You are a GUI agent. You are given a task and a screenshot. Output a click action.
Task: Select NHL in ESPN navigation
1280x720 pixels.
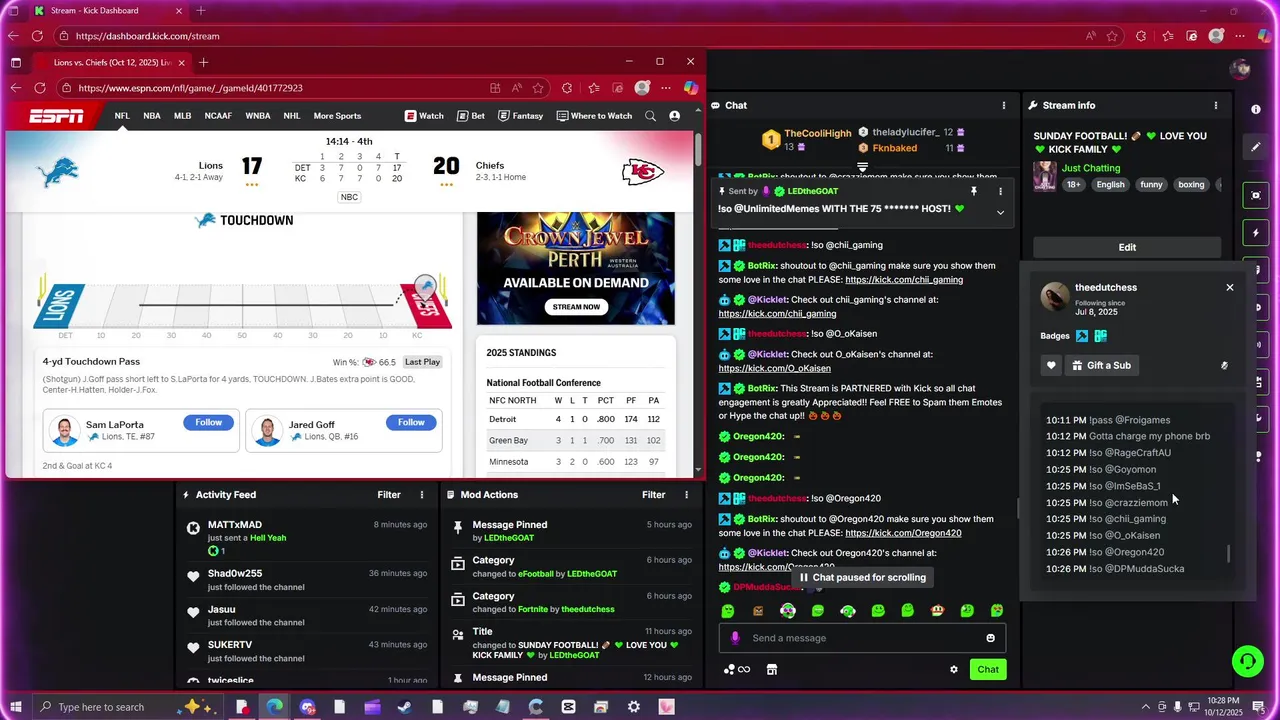291,116
